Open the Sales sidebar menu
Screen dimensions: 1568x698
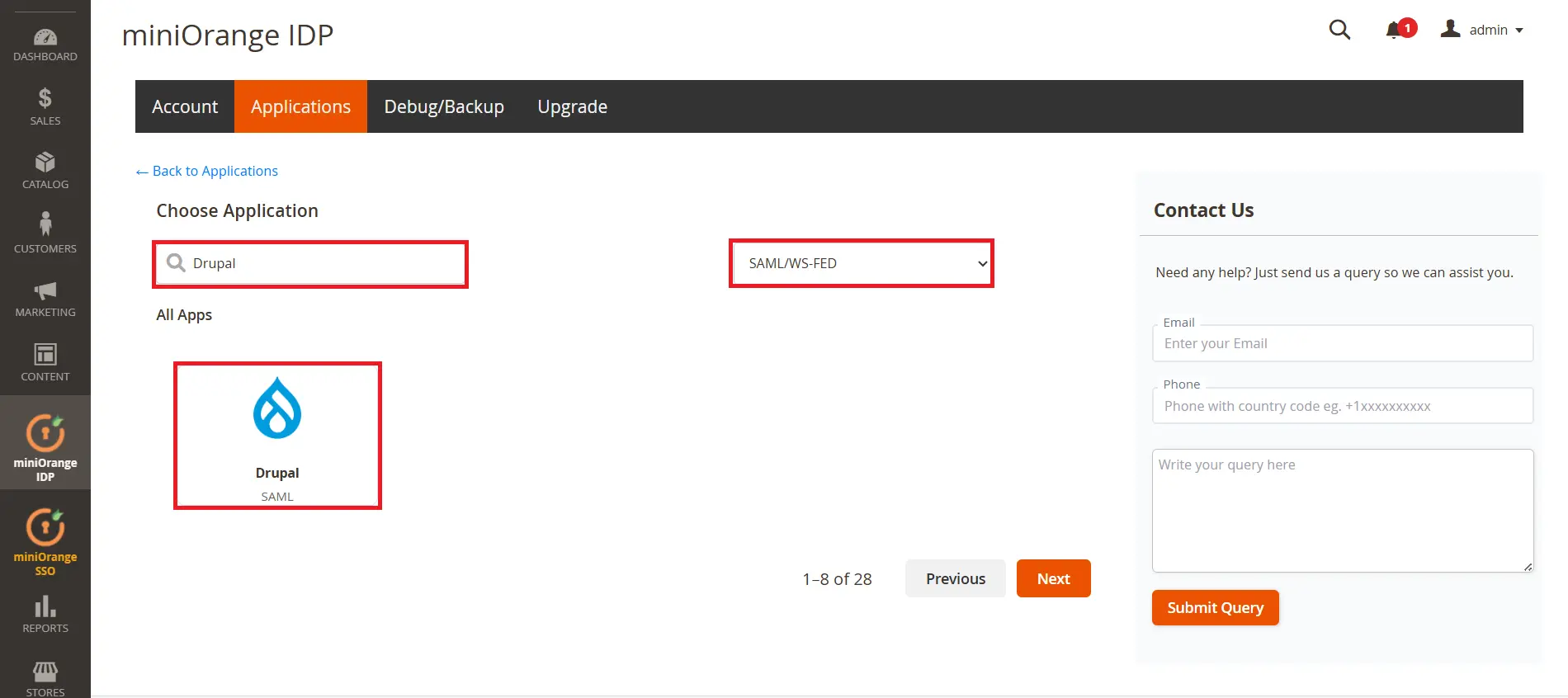[x=45, y=107]
